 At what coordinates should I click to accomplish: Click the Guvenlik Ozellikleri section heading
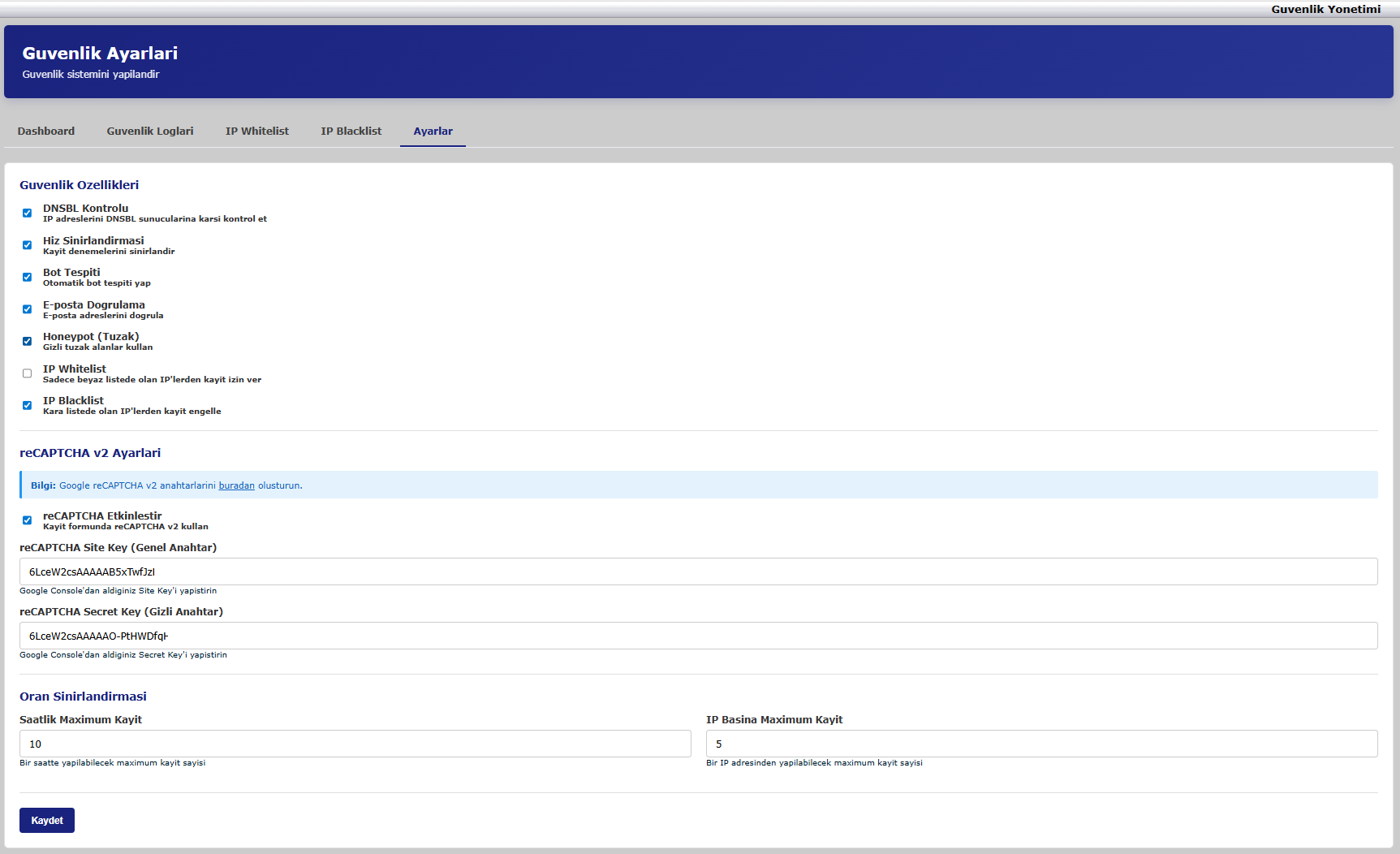tap(80, 185)
